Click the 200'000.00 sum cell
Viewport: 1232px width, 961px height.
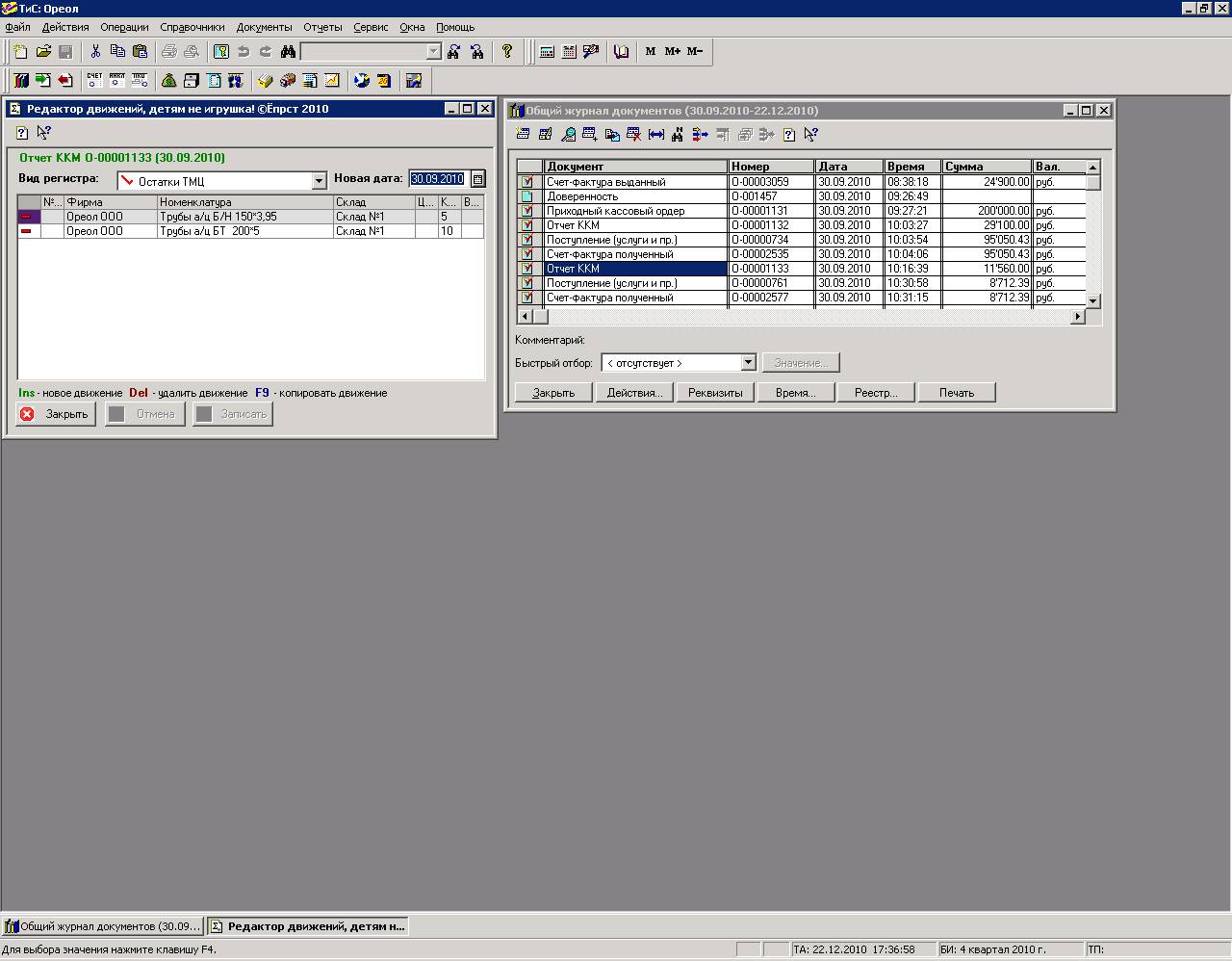click(987, 211)
